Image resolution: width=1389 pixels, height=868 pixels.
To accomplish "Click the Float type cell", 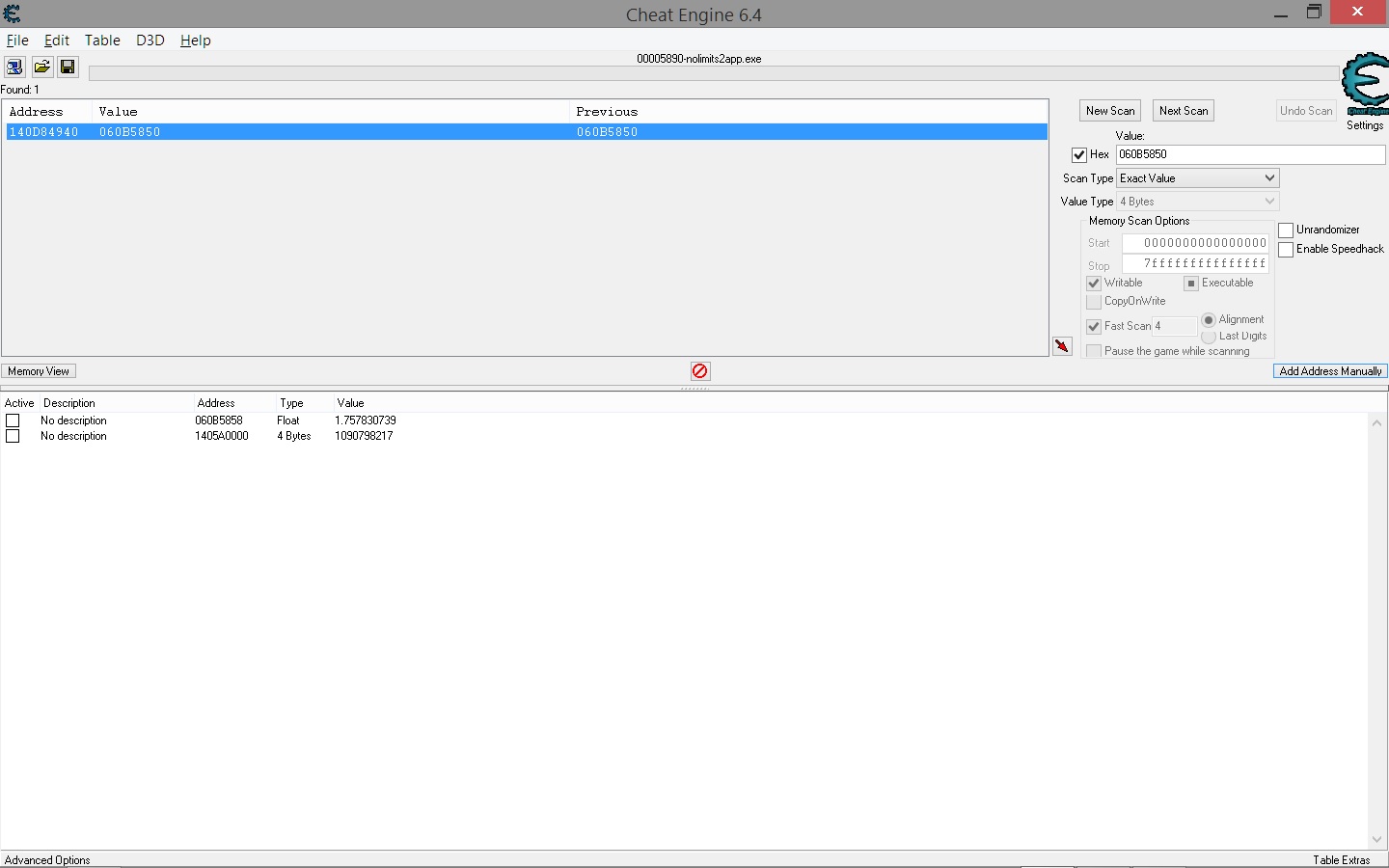I will tap(288, 420).
